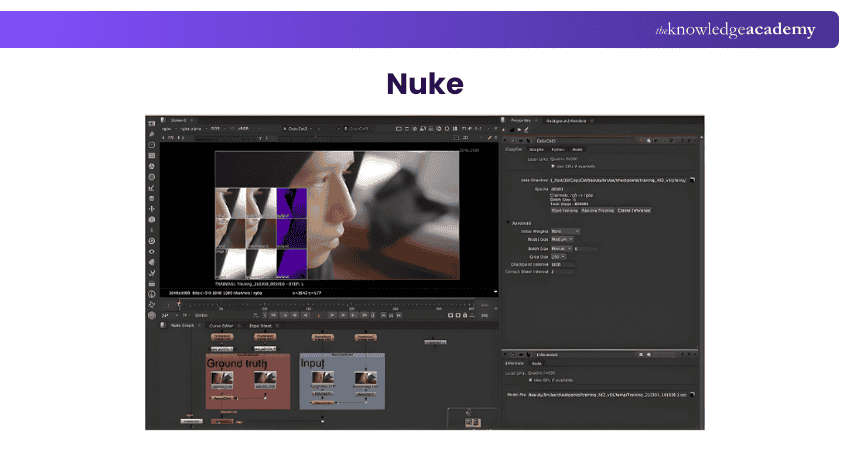850x450 pixels.
Task: Open the Color nodes wheel icon
Action: 152,166
